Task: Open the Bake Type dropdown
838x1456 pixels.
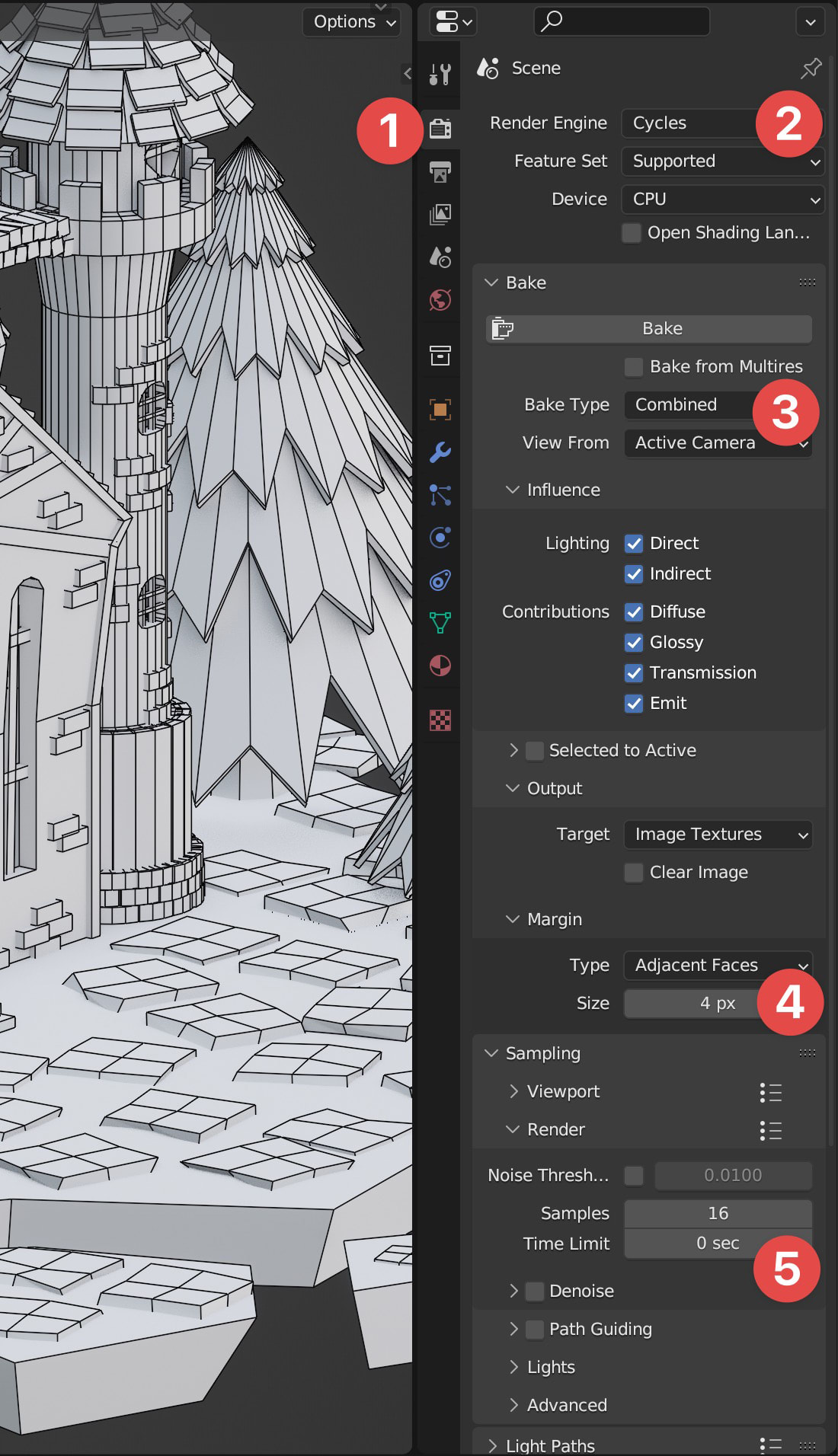Action: pos(718,405)
